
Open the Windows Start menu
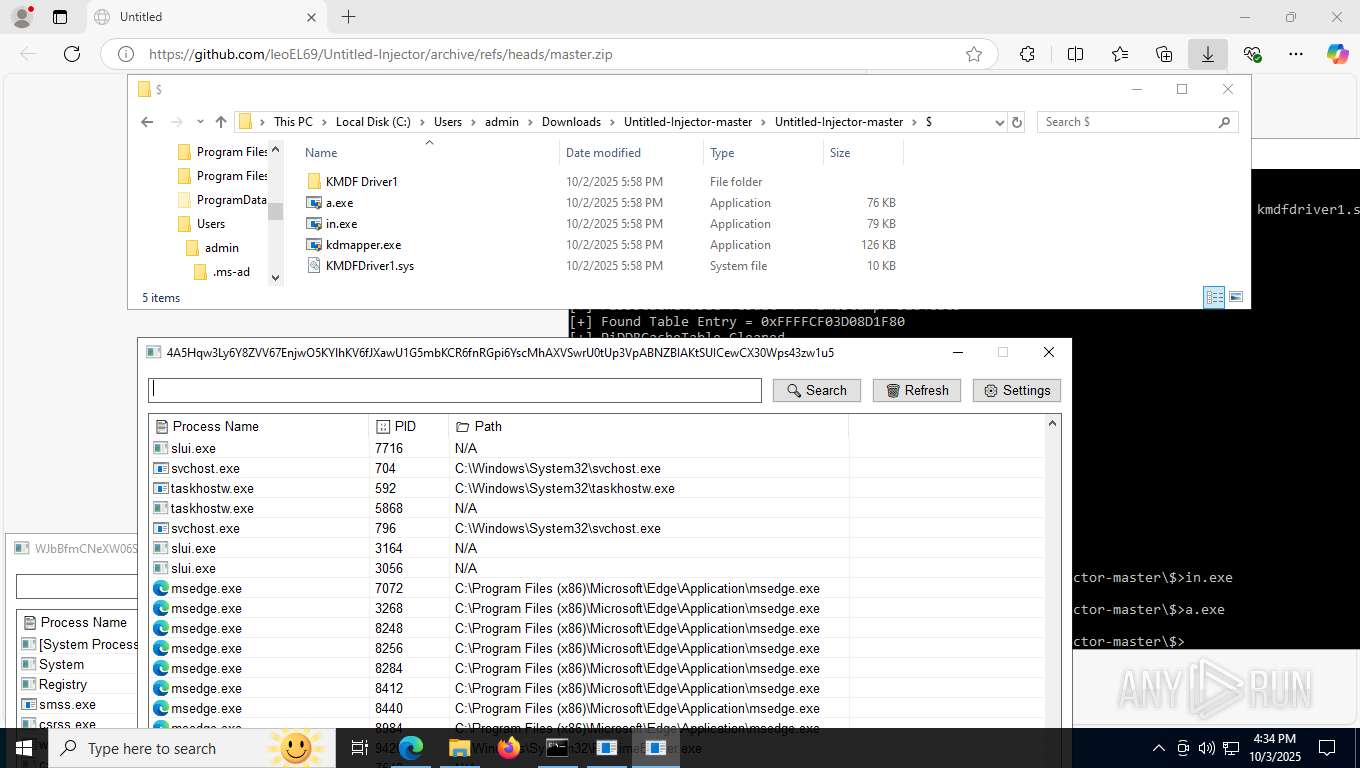pyautogui.click(x=24, y=748)
